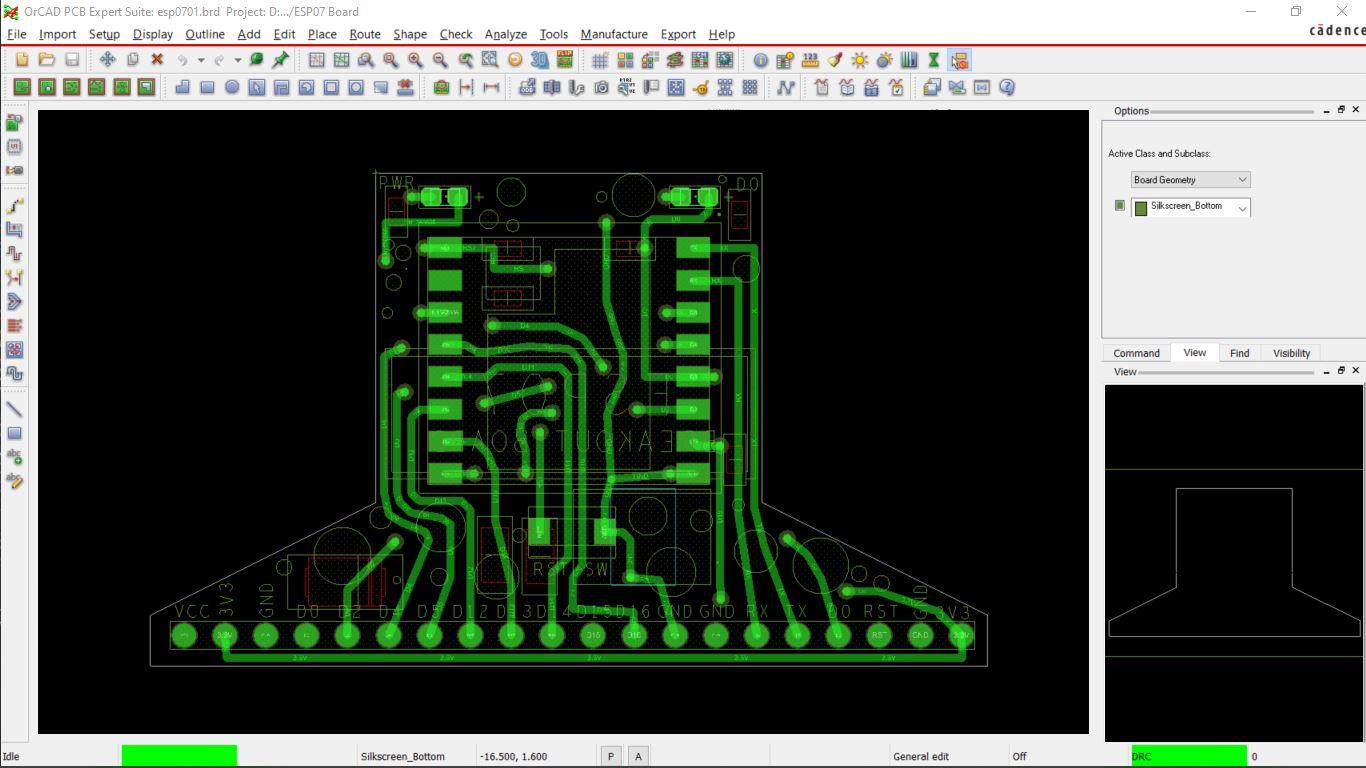
Task: Click the board thumbnail in View panel
Action: (1234, 563)
